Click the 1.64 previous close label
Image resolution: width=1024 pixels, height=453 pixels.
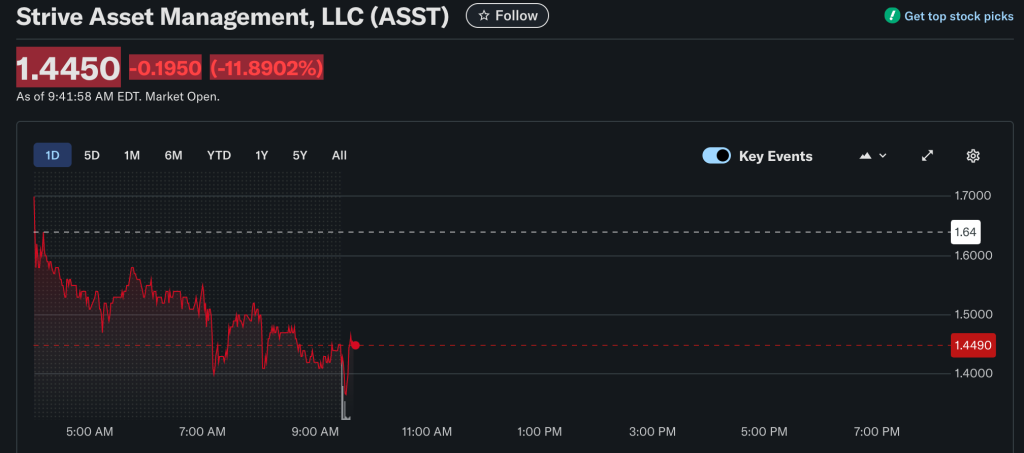click(x=964, y=232)
